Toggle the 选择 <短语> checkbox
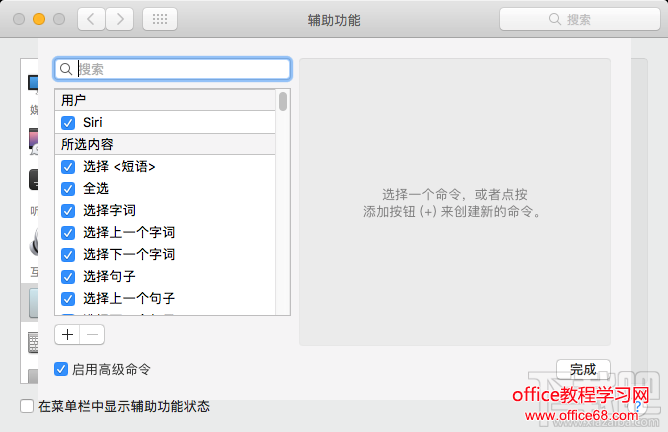This screenshot has width=668, height=432. click(68, 167)
